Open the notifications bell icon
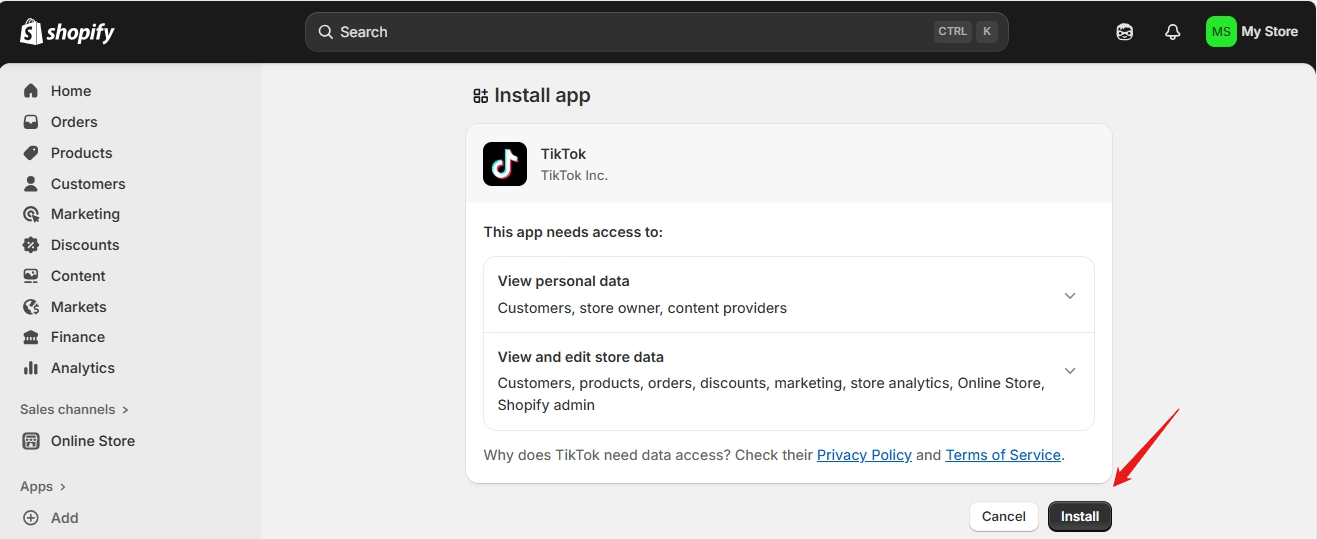Image resolution: width=1317 pixels, height=539 pixels. [1173, 32]
